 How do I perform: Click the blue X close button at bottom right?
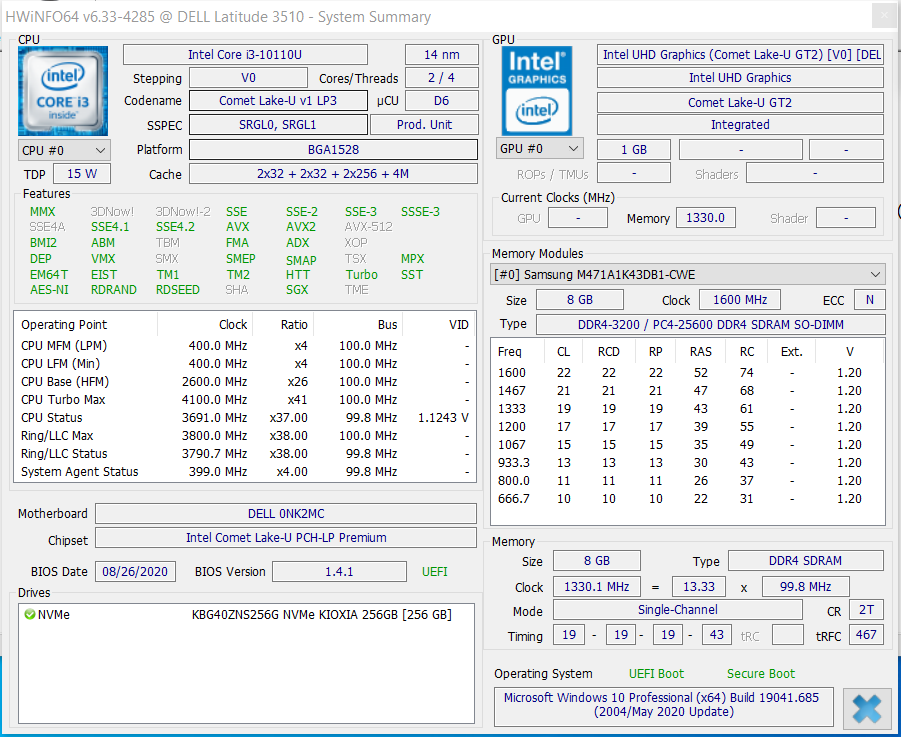[x=867, y=708]
